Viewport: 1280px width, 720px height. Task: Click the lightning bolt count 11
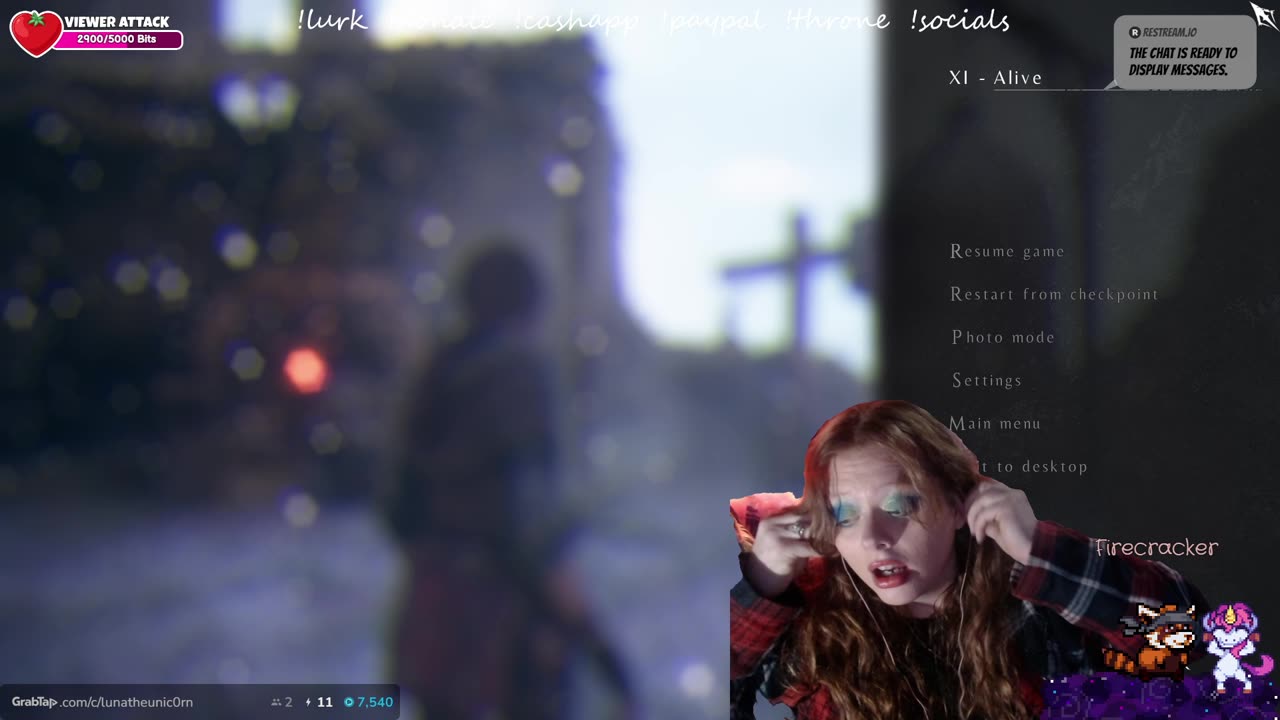(x=319, y=702)
